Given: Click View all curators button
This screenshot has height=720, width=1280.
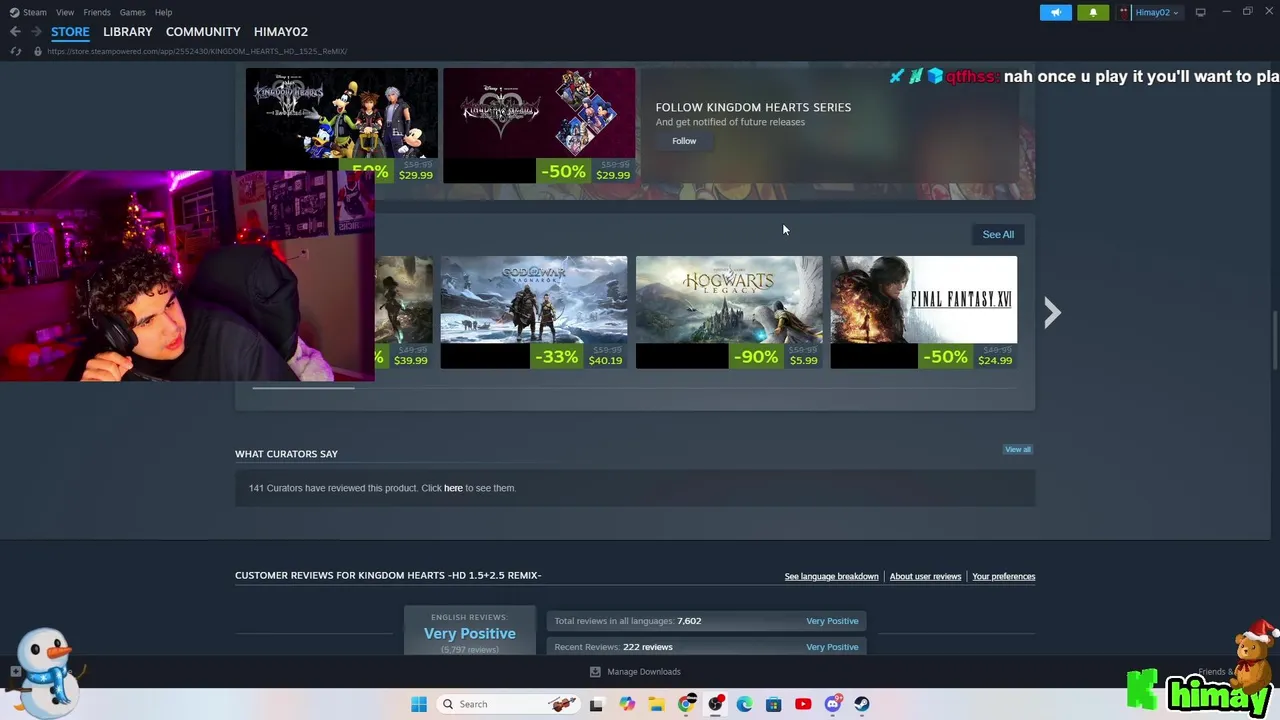Looking at the screenshot, I should pos(1018,449).
